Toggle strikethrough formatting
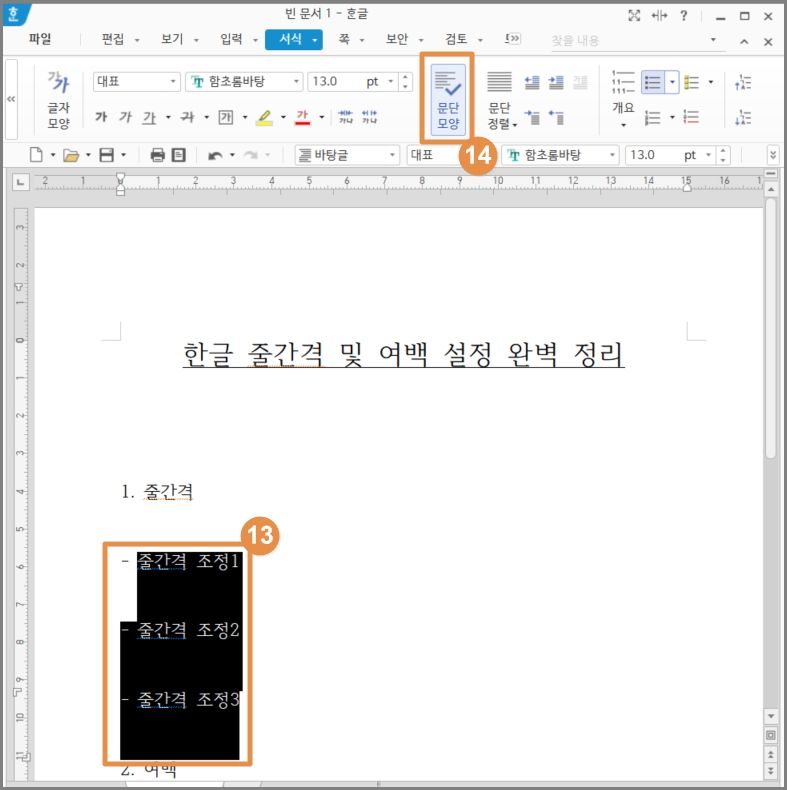This screenshot has height=790, width=787. point(187,117)
